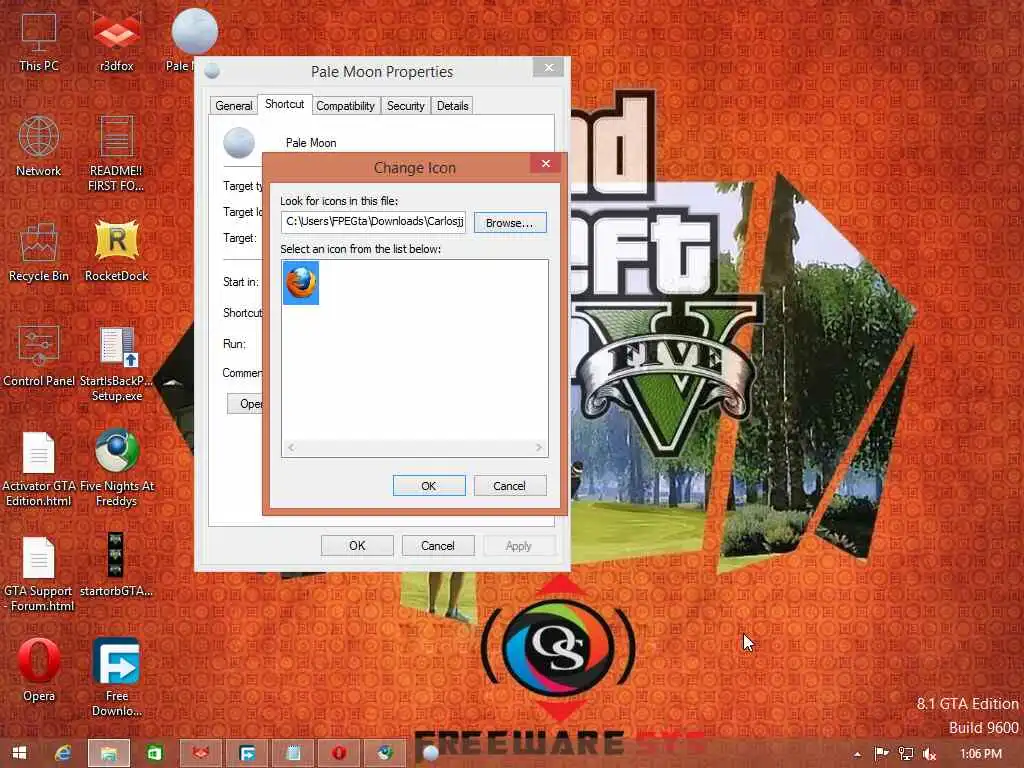The width and height of the screenshot is (1024, 768).
Task: Click the Pale Moon icon in Properties header
Action: point(239,142)
